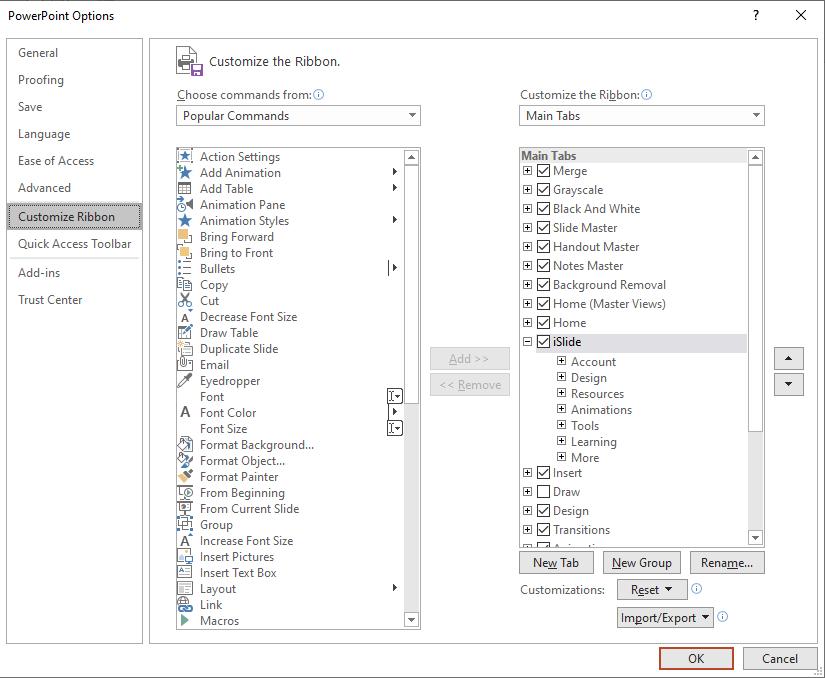The image size is (825, 678).
Task: Click the Move Up arrow button
Action: (788, 359)
